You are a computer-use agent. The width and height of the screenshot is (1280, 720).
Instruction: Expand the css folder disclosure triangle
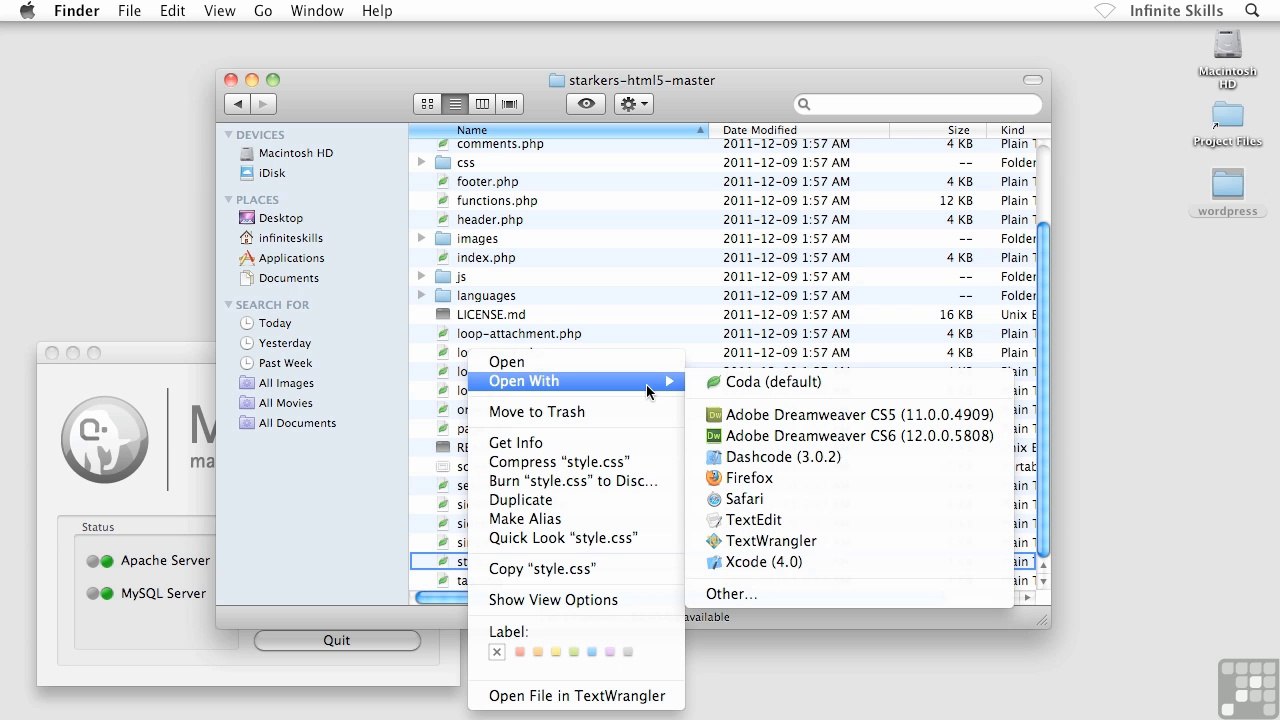422,162
